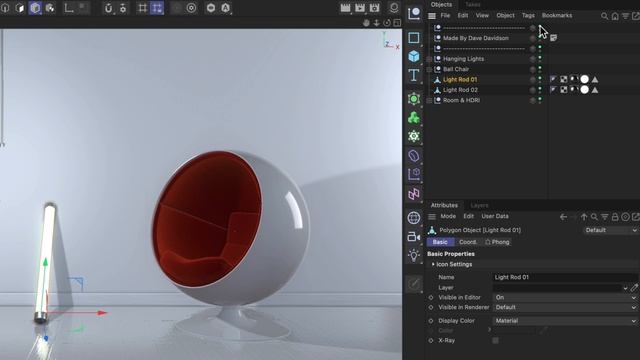
Task: Click the viewport rotate camera icon
Action: pos(387,23)
